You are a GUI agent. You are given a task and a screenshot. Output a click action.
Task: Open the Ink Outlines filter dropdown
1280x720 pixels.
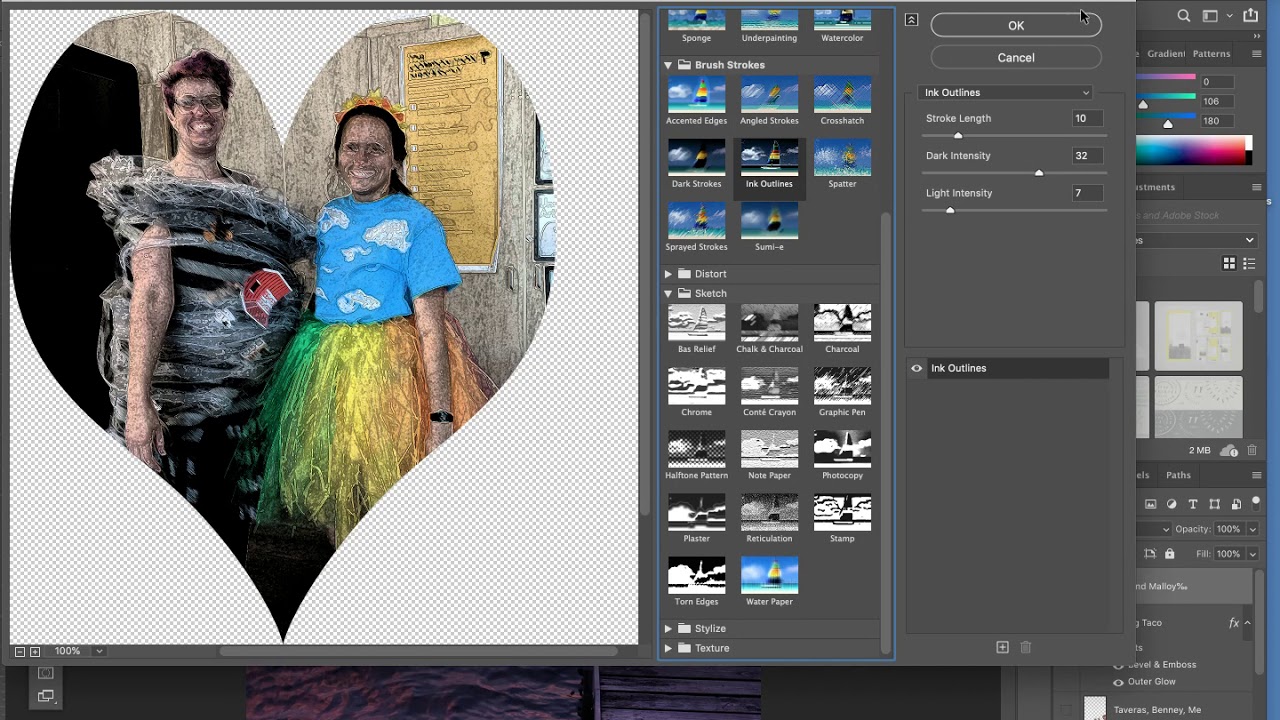click(x=1006, y=92)
